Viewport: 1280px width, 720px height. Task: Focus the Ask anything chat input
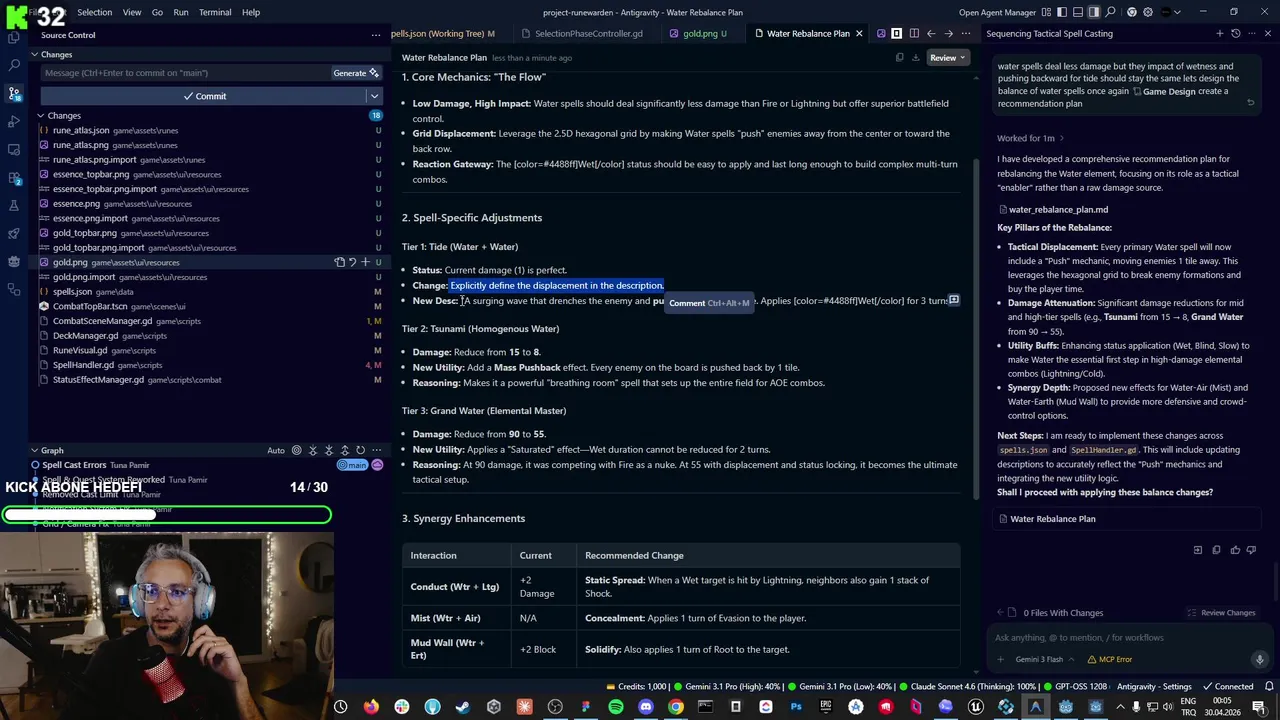point(1128,638)
